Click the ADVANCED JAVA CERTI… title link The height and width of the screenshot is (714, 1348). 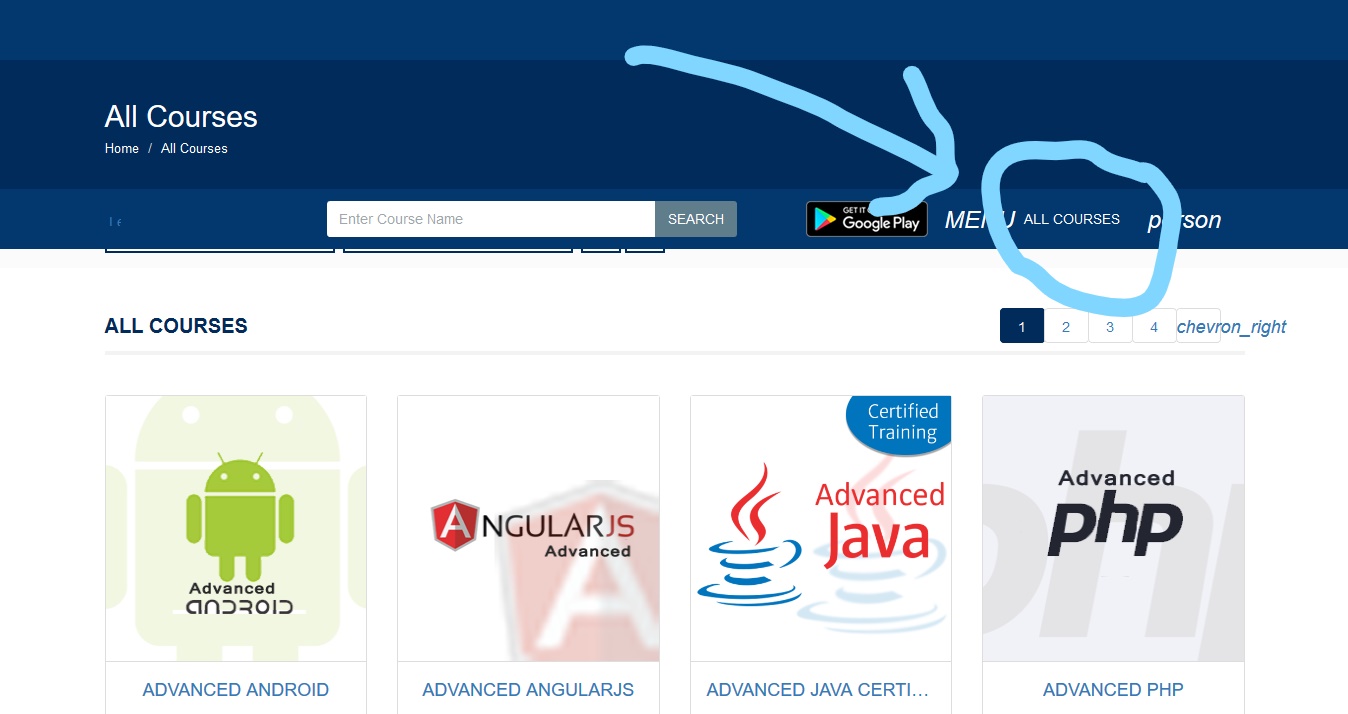pos(818,690)
